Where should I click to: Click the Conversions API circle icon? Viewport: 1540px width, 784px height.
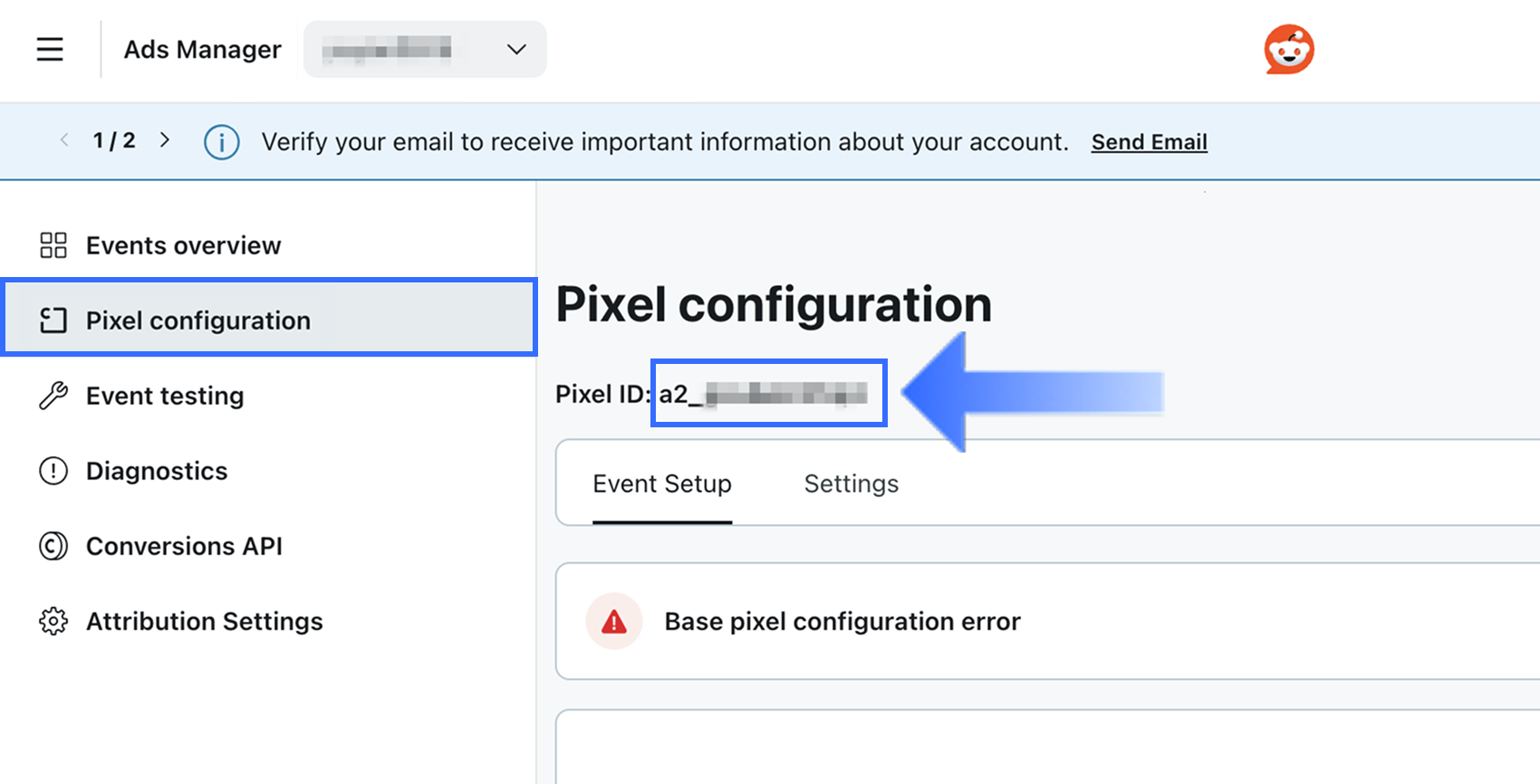53,546
